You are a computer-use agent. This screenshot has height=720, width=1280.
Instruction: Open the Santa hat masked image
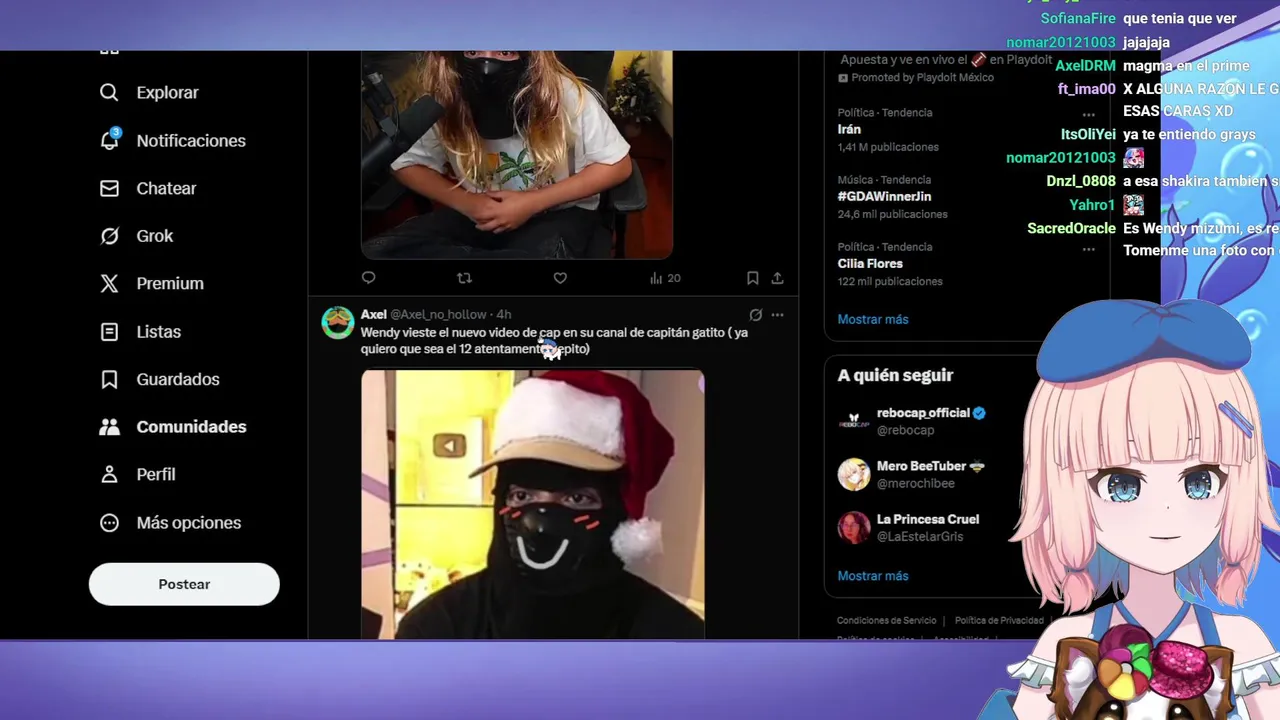click(x=532, y=504)
